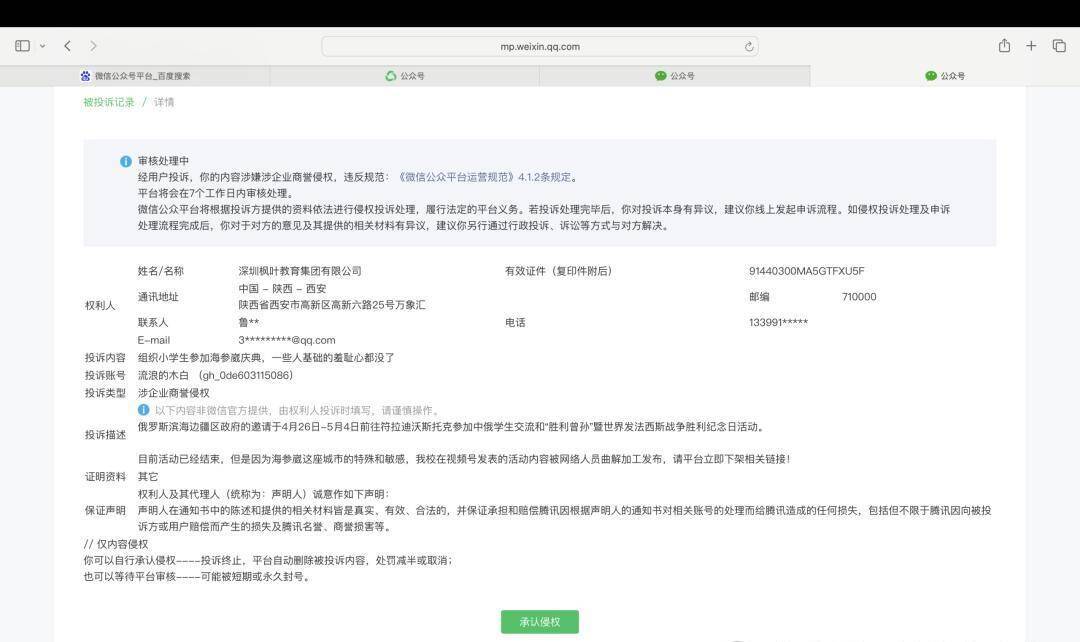Click the contact name 鲁**
Image resolution: width=1080 pixels, height=642 pixels.
[x=249, y=322]
